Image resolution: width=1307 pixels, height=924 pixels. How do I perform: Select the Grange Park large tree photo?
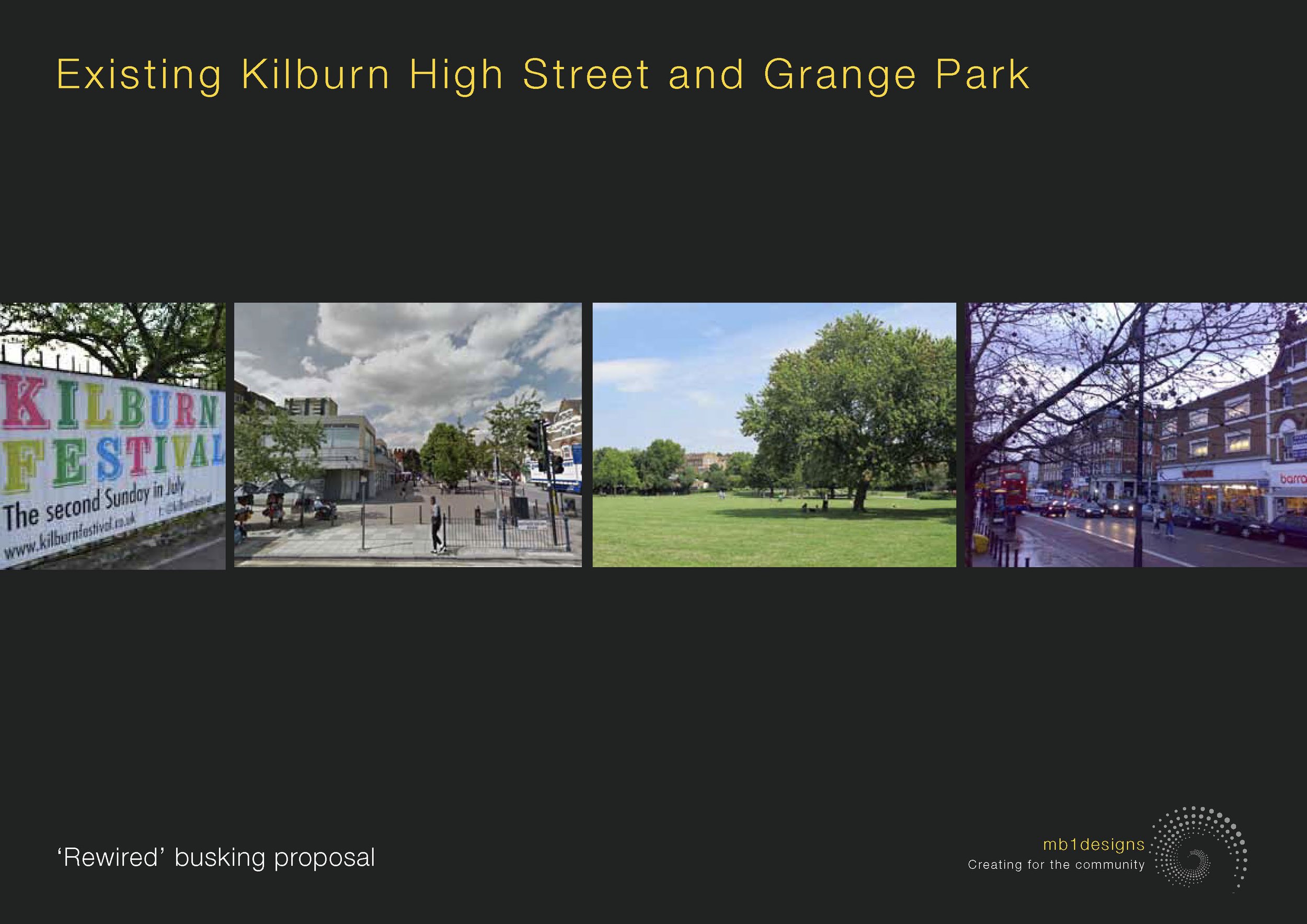[774, 435]
